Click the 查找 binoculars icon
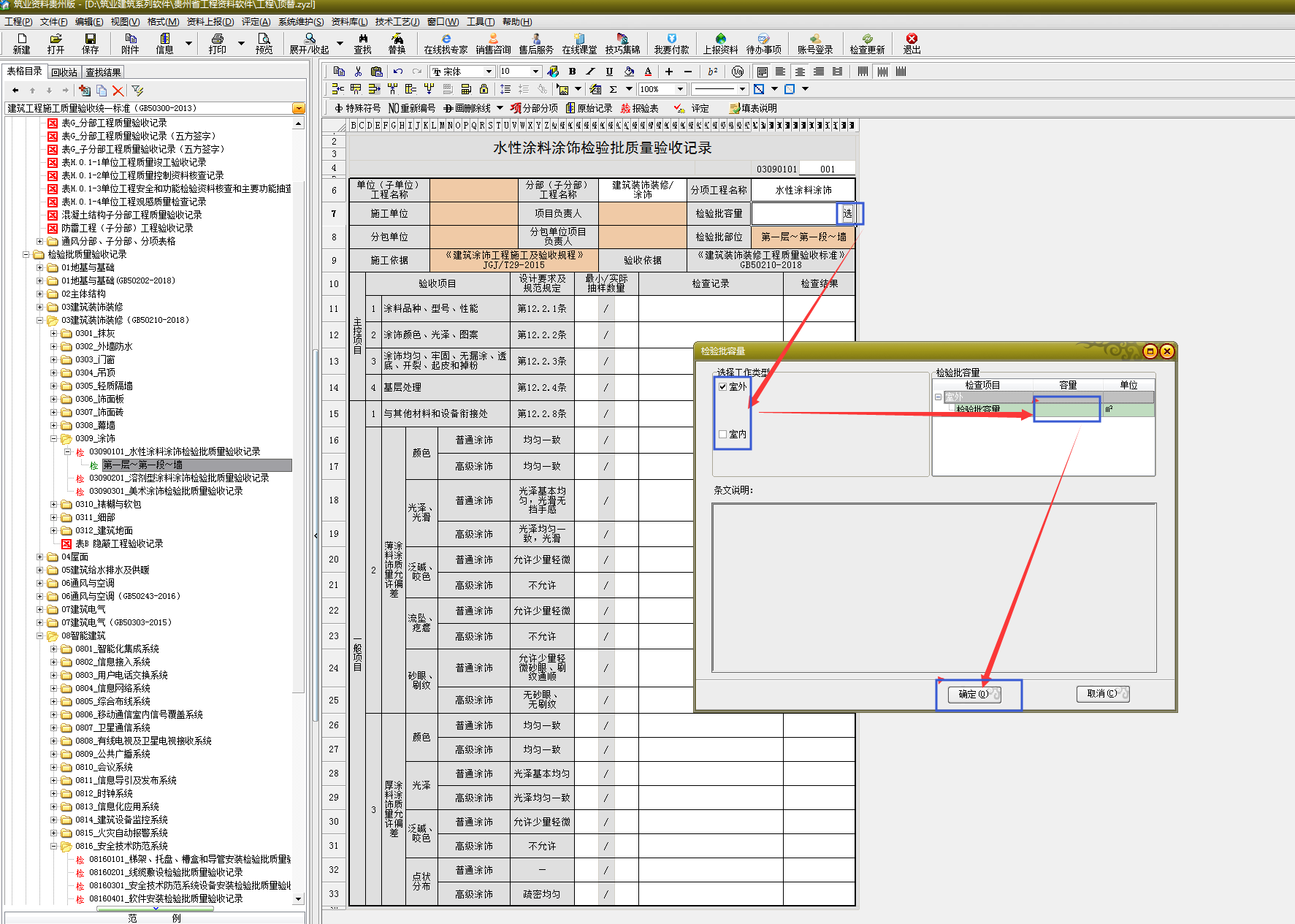This screenshot has height=924, width=1295. tap(362, 43)
